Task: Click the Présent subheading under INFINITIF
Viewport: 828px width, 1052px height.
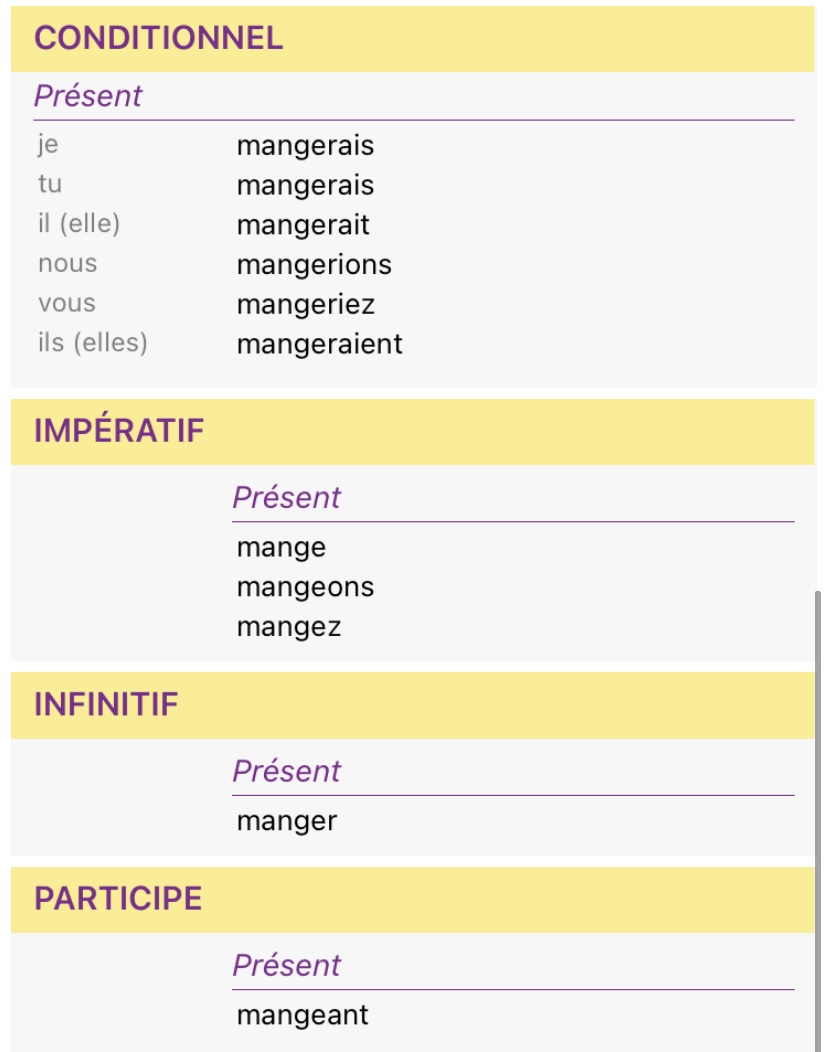Action: [x=286, y=771]
